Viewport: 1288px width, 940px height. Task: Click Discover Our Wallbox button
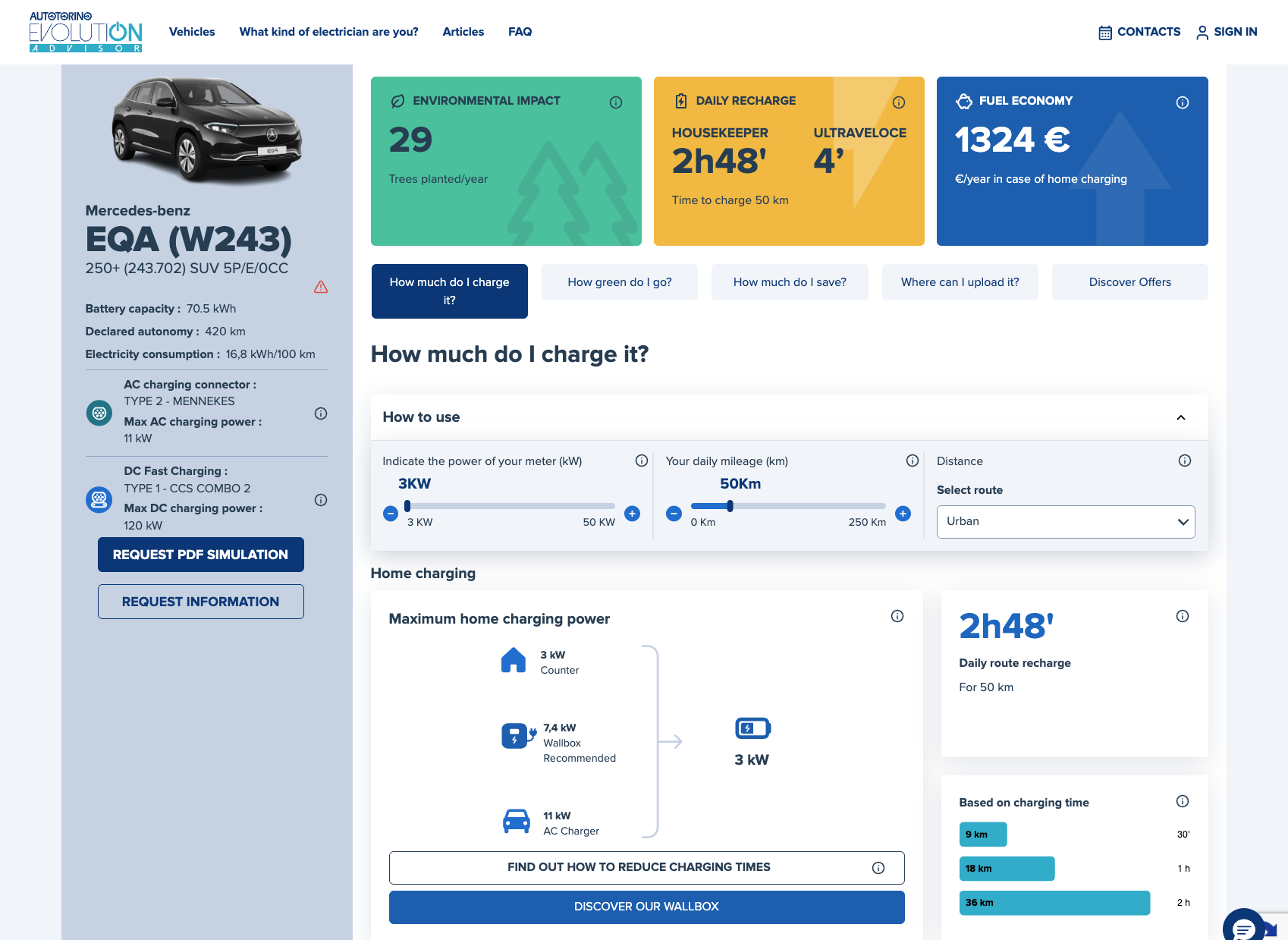pos(647,907)
